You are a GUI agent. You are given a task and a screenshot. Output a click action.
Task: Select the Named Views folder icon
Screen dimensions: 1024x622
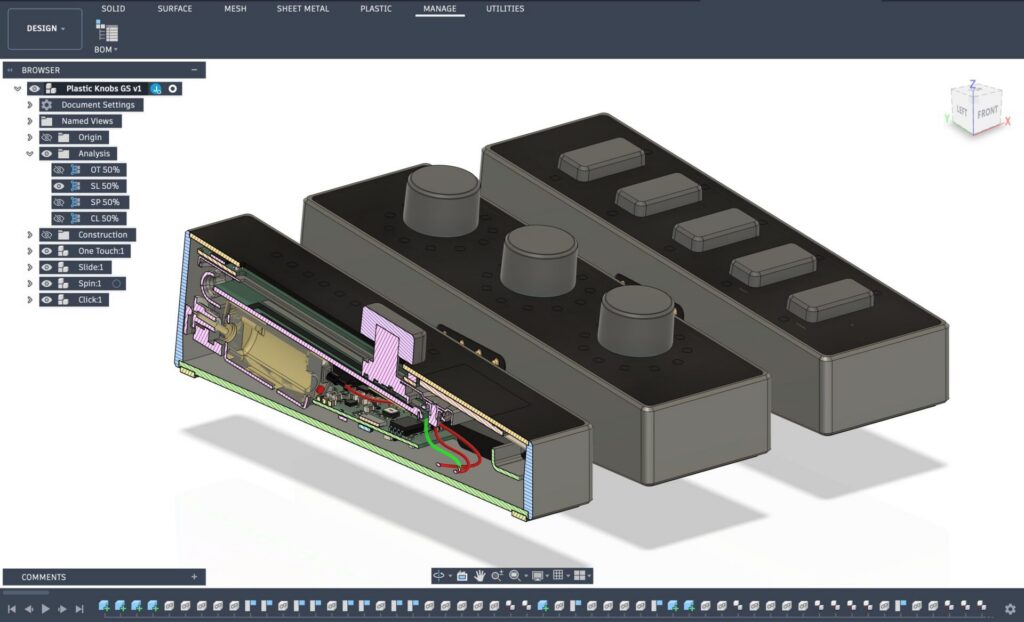[46, 121]
